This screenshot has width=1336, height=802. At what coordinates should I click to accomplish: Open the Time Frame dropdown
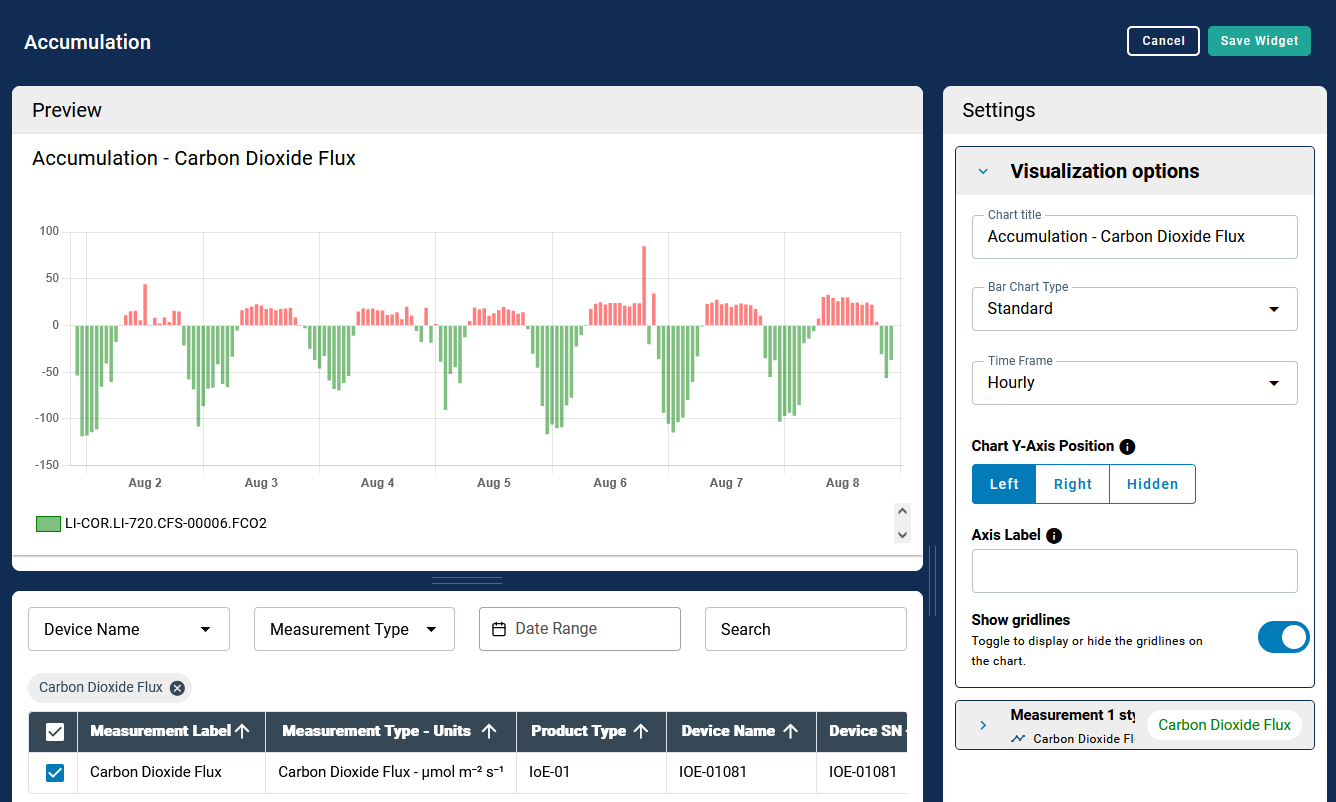pos(1134,383)
